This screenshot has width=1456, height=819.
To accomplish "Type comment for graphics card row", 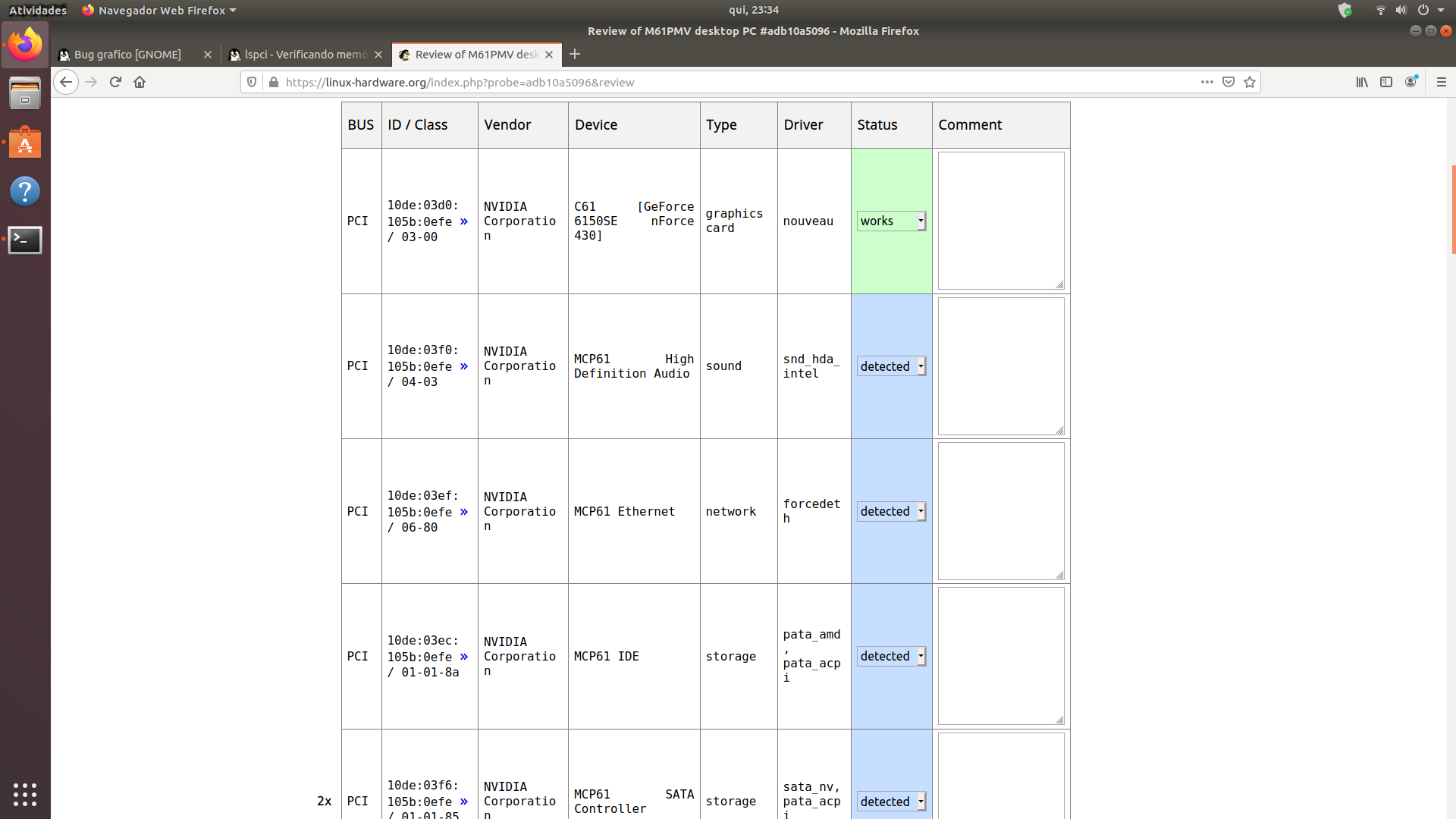I will click(1001, 221).
